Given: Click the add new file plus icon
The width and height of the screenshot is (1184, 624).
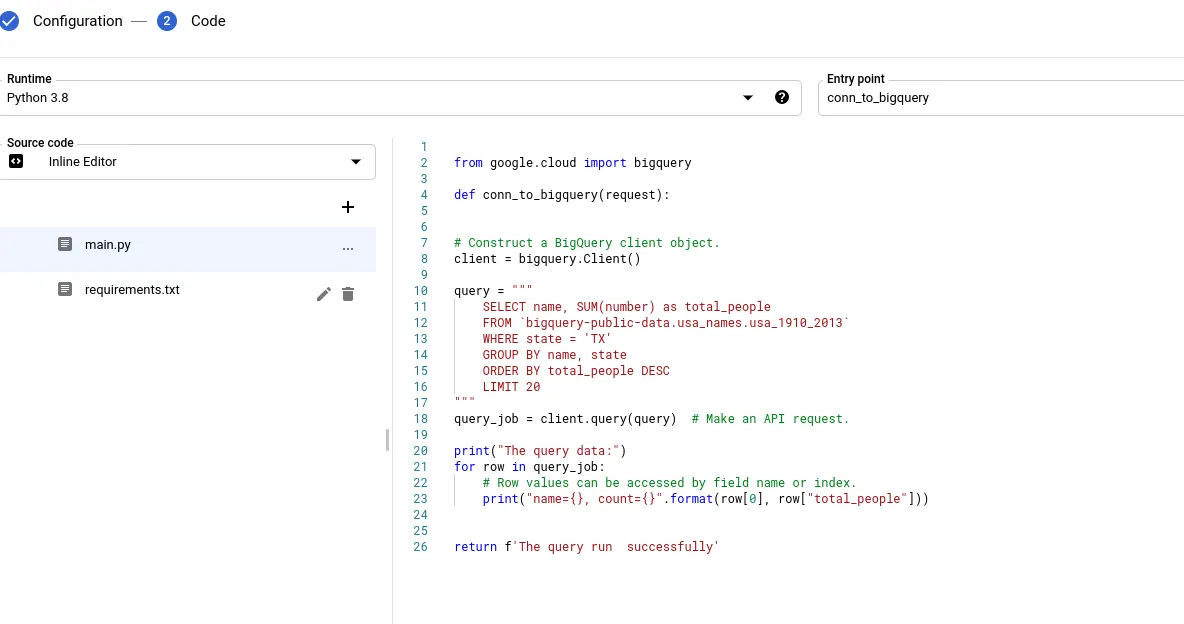Looking at the screenshot, I should click(348, 207).
